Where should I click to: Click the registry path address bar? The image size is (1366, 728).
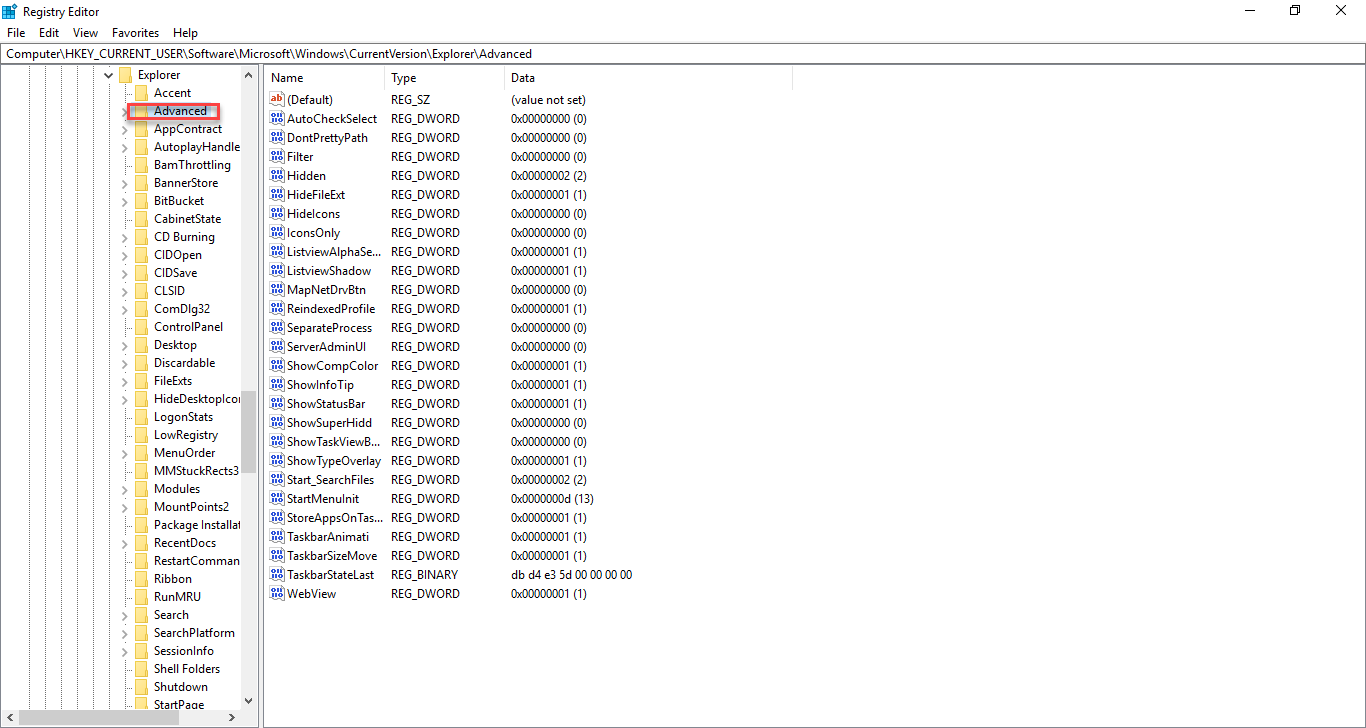[682, 54]
